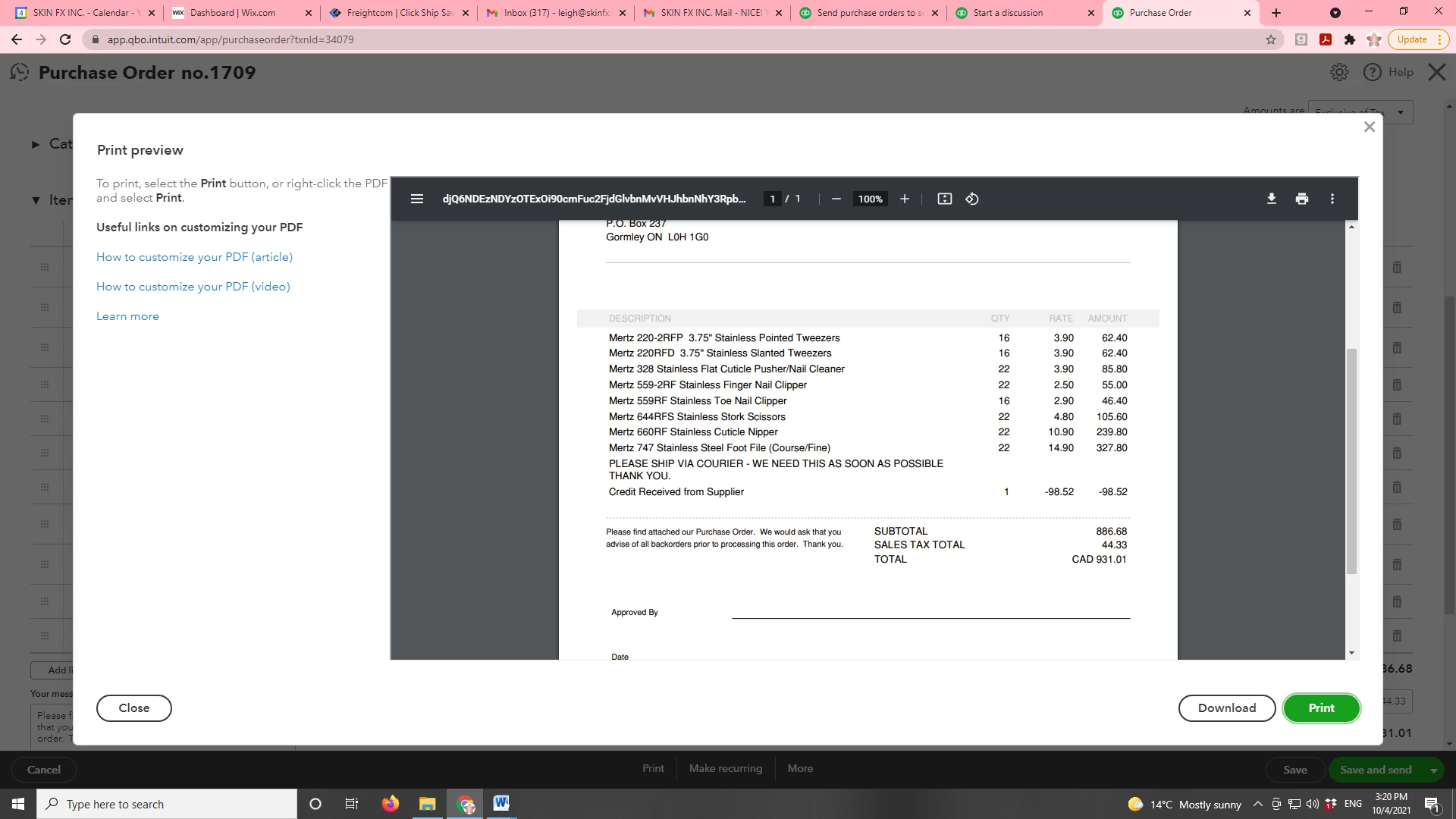
Task: Open the clock and date display
Action: (x=1391, y=804)
